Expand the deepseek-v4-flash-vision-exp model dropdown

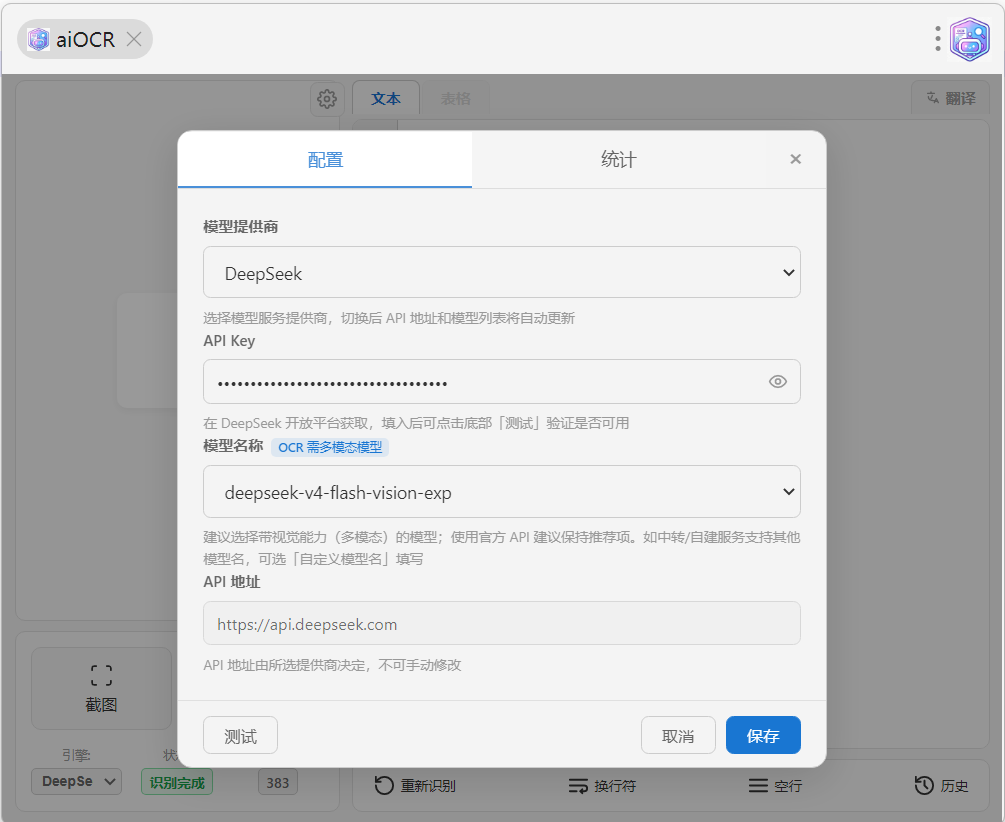[502, 492]
